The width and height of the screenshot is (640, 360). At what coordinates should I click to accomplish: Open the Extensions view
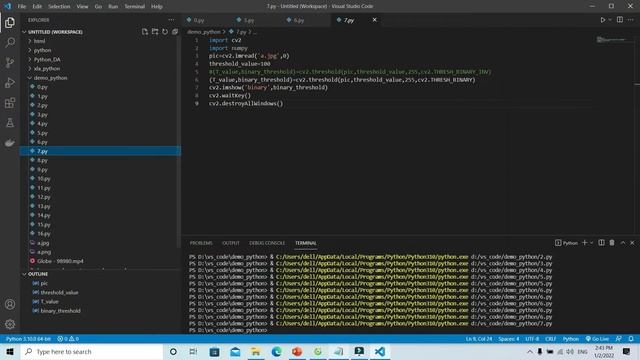coord(10,102)
